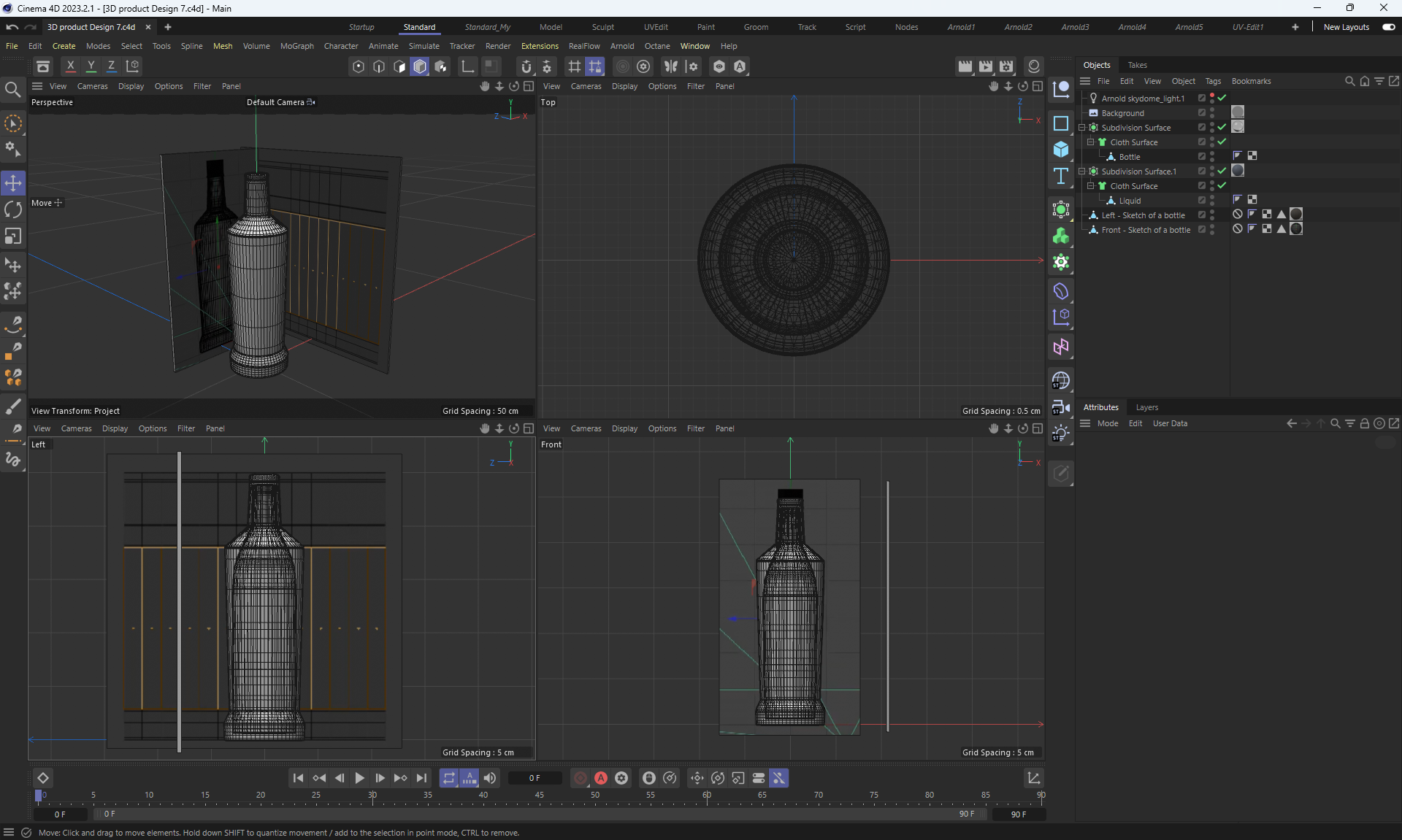Select the Move tool in left toolbar
Image resolution: width=1402 pixels, height=840 pixels.
pos(13,182)
